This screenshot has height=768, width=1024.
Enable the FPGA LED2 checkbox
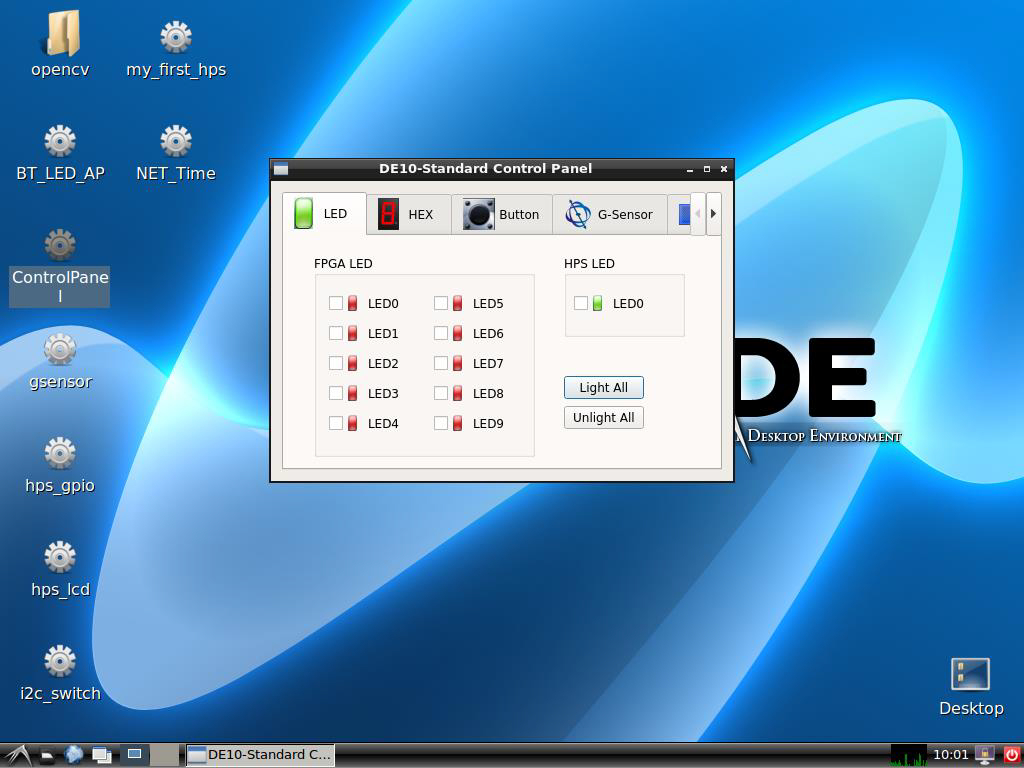tap(336, 363)
